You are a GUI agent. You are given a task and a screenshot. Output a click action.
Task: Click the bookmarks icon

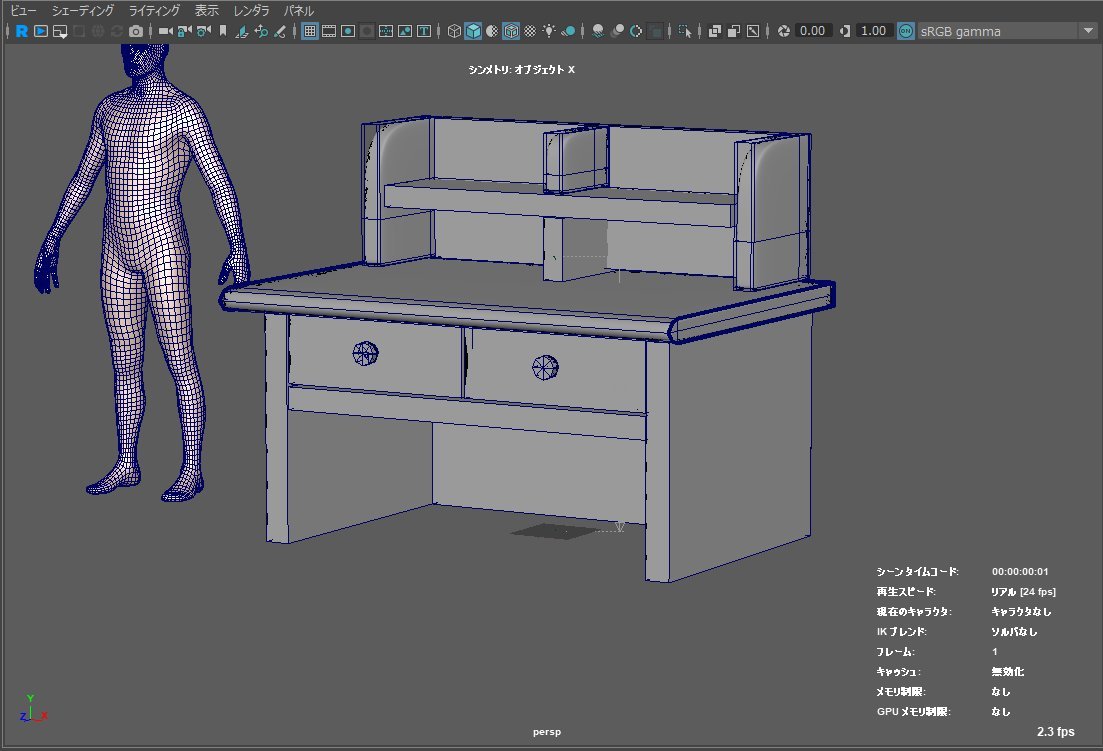222,31
